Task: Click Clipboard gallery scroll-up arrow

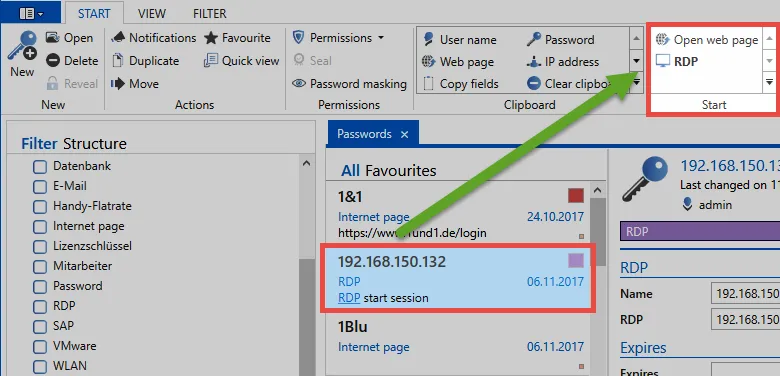Action: coord(636,38)
